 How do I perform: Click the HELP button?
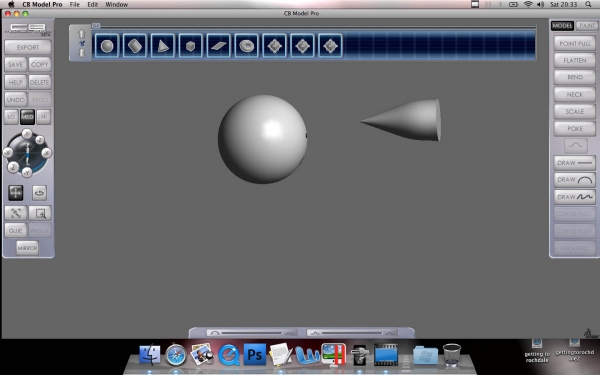[16, 82]
